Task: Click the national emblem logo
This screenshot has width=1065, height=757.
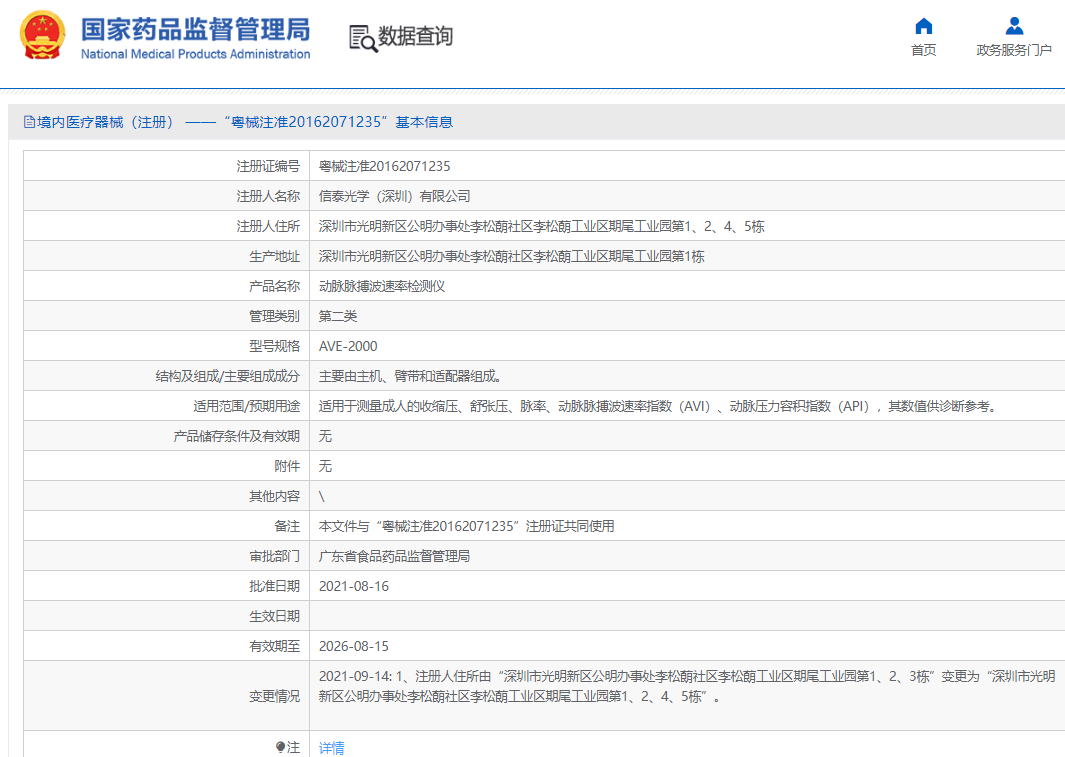Action: pos(45,37)
